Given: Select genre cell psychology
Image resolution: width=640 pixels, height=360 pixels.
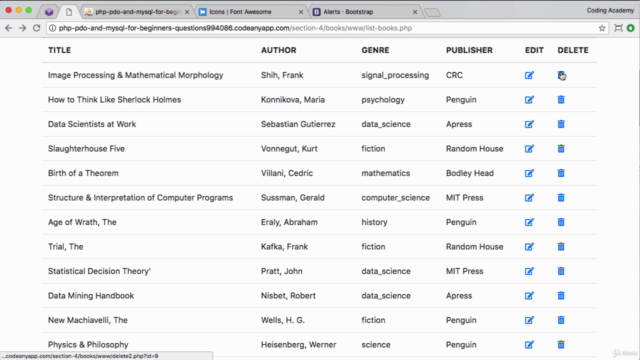Looking at the screenshot, I should tap(383, 100).
